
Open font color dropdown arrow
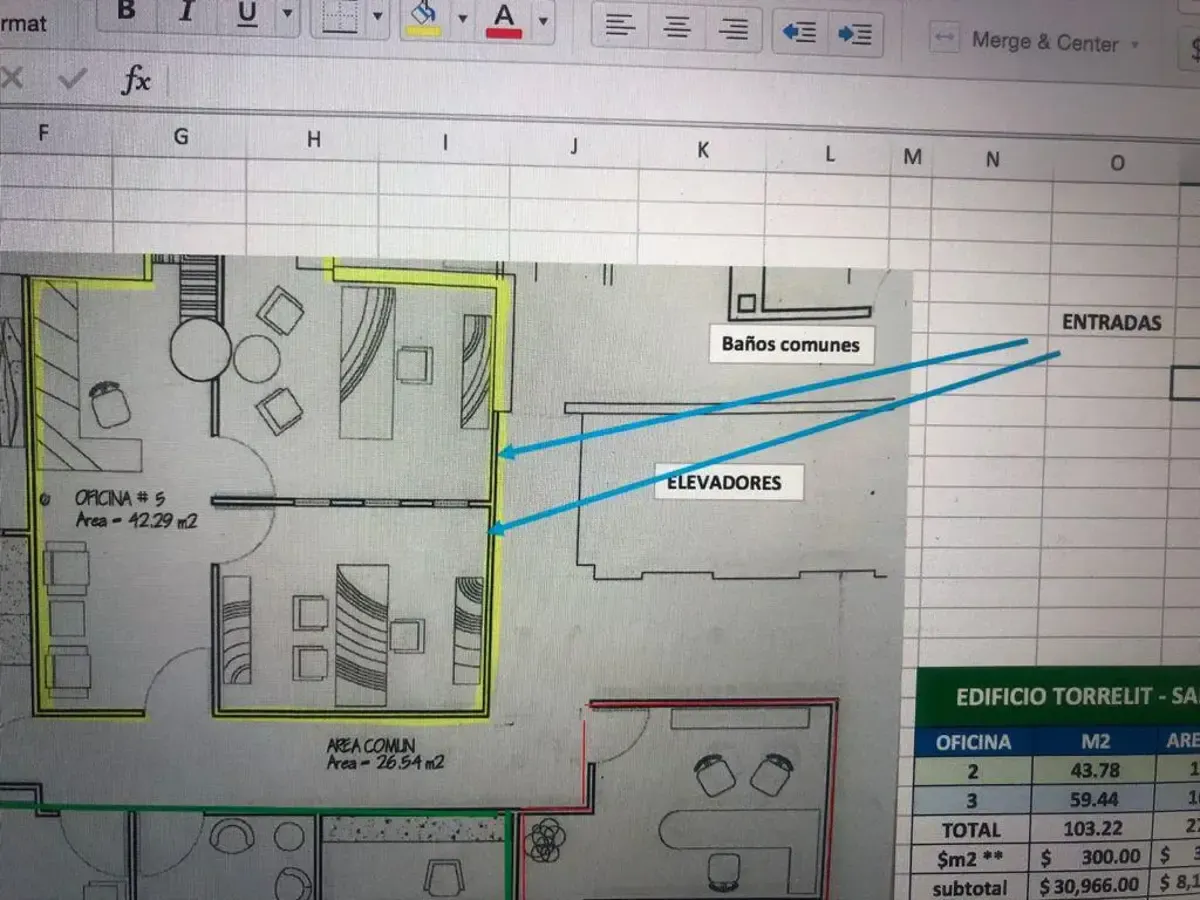543,20
